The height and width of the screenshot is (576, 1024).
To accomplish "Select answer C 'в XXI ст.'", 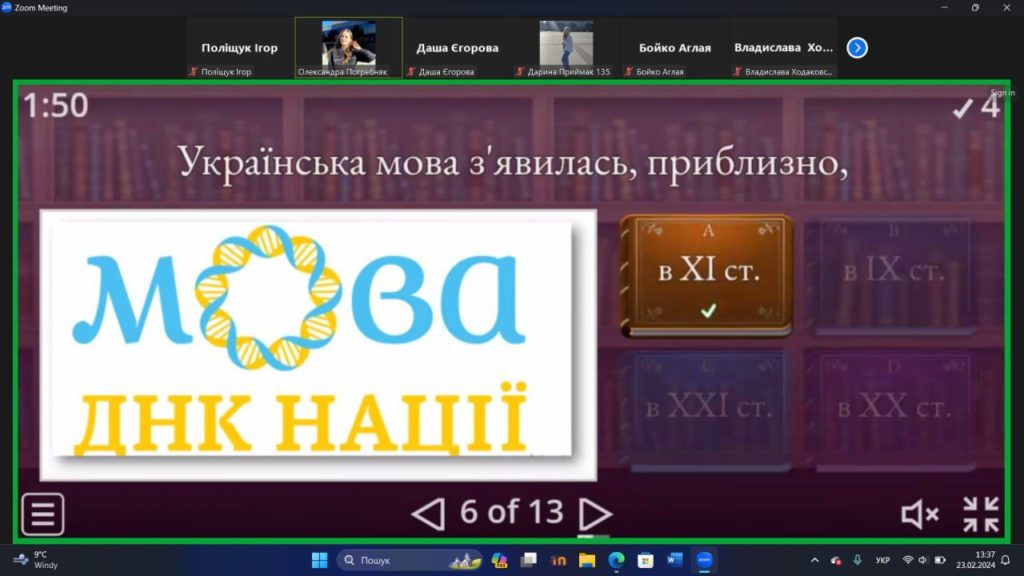I will [707, 410].
